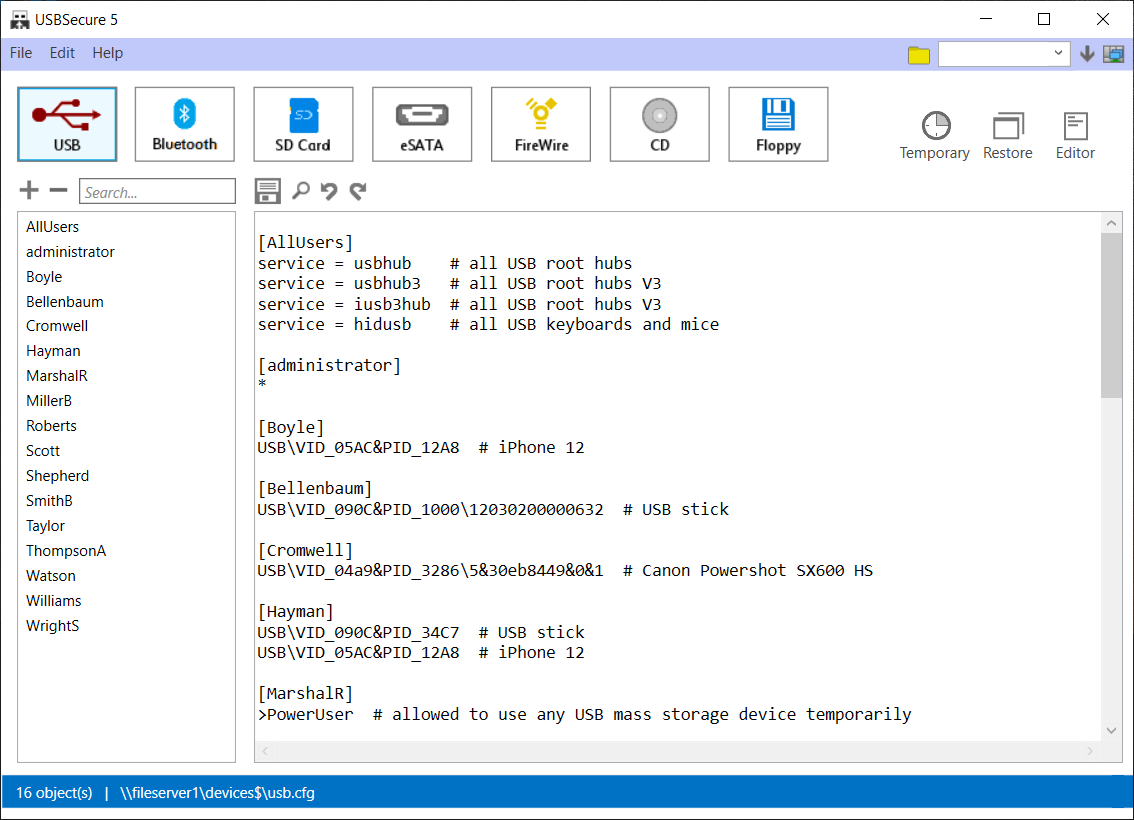Click the >PowerUser line in editor
1134x820 pixels.
tap(584, 715)
